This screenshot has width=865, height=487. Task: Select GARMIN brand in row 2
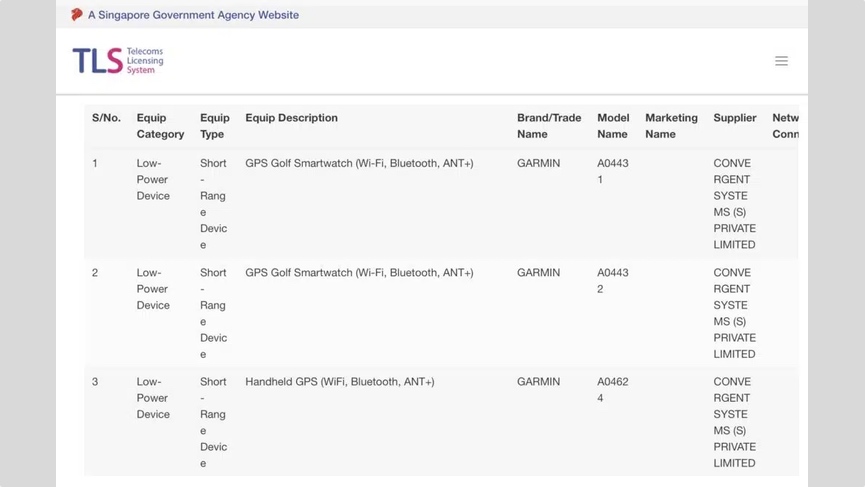pos(538,272)
